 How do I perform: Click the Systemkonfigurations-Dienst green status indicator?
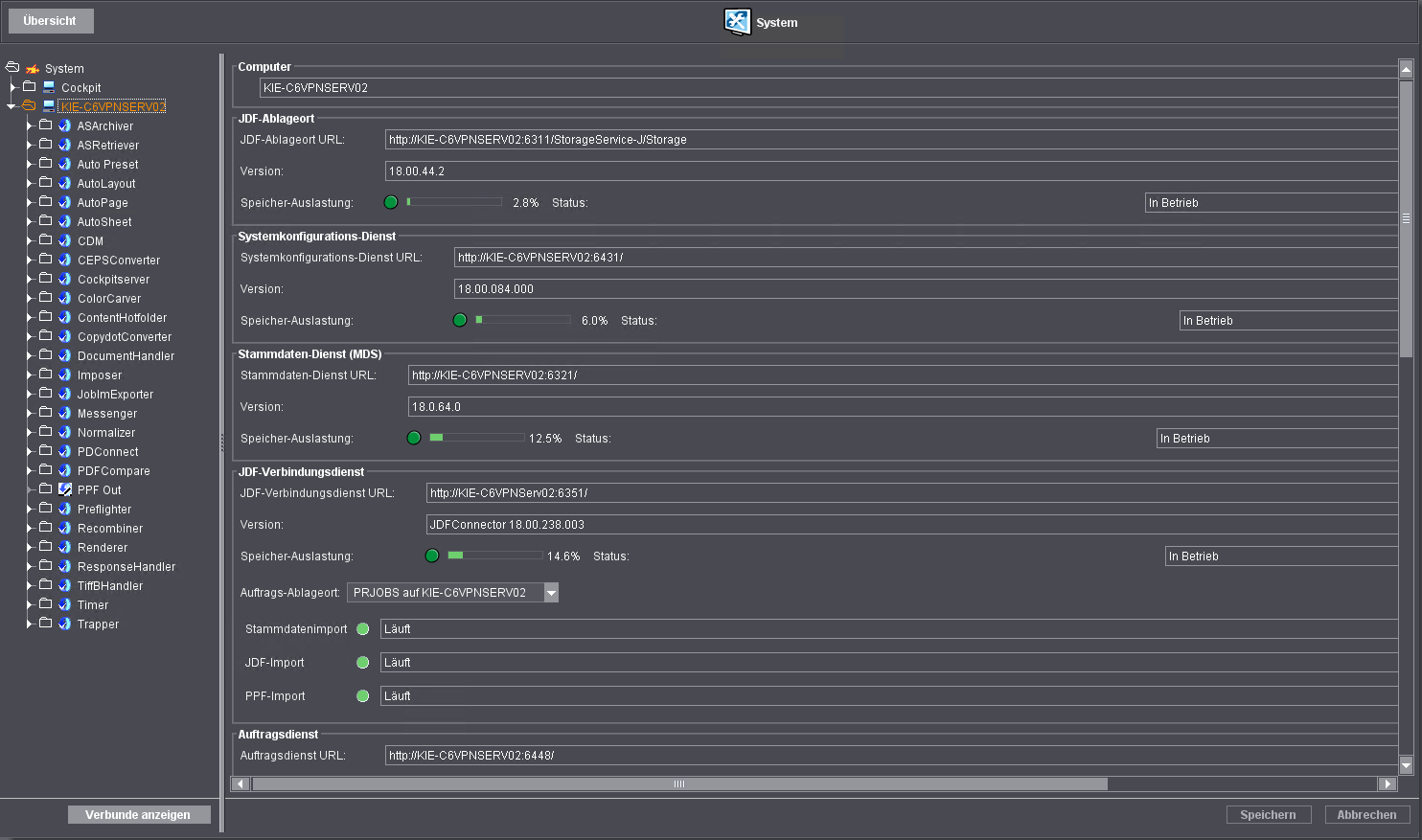click(460, 320)
